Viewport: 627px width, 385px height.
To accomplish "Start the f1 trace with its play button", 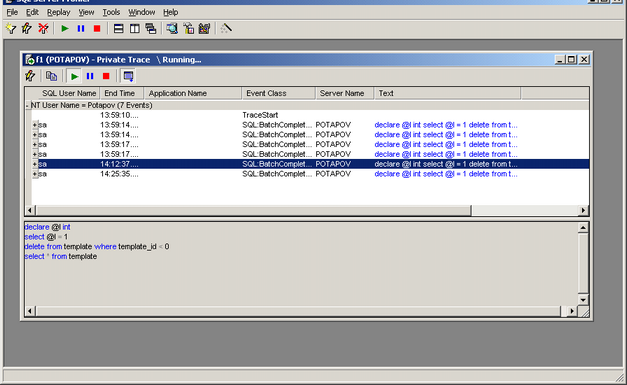I will click(74, 76).
